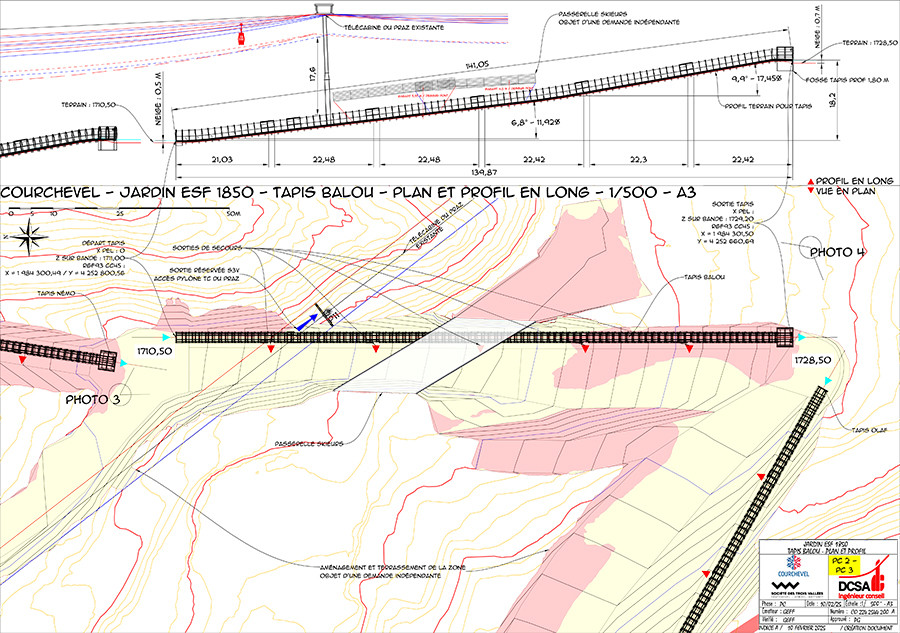Click the OBJET D'UNE DEMANDE INDÉPENDANTE note in the profile
Image resolution: width=900 pixels, height=633 pixels.
click(619, 22)
